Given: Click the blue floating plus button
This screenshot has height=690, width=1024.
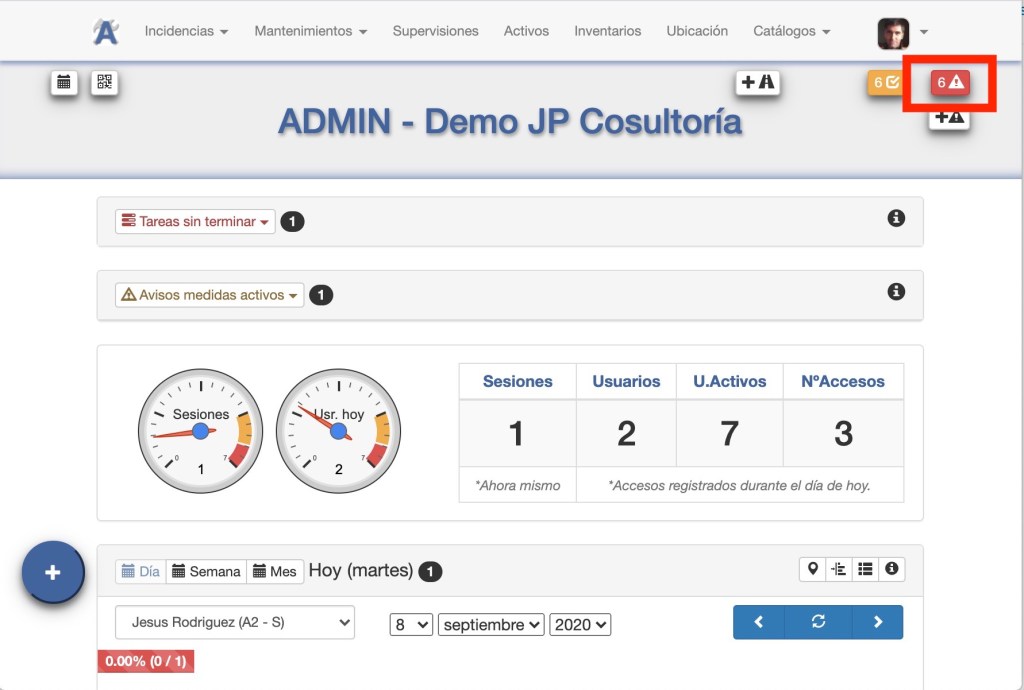Looking at the screenshot, I should pyautogui.click(x=53, y=572).
